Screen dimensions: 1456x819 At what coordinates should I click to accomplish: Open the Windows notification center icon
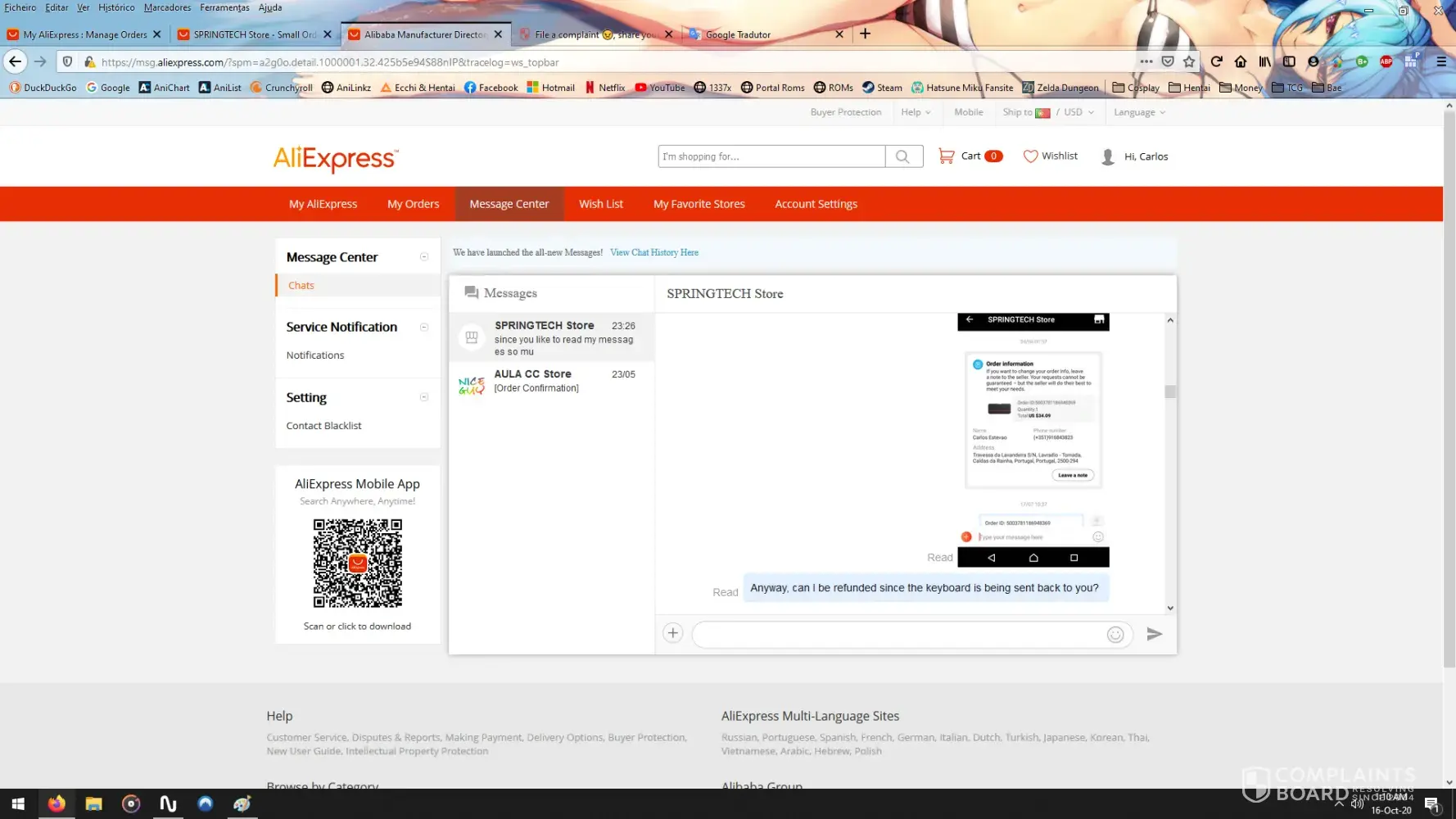click(1431, 804)
